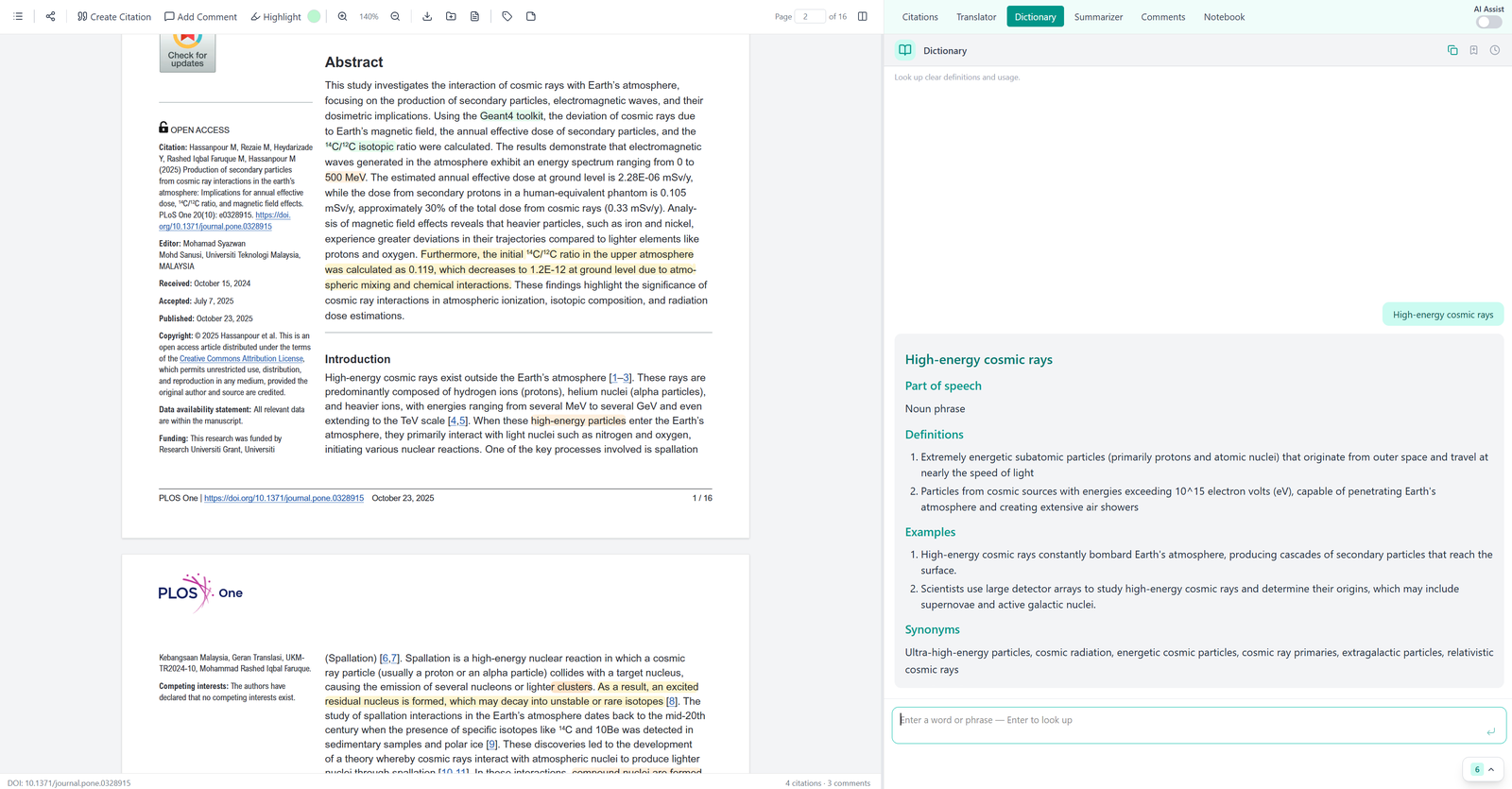1512x789 pixels.
Task: Toggle the AI Assist switch
Action: point(1488,22)
